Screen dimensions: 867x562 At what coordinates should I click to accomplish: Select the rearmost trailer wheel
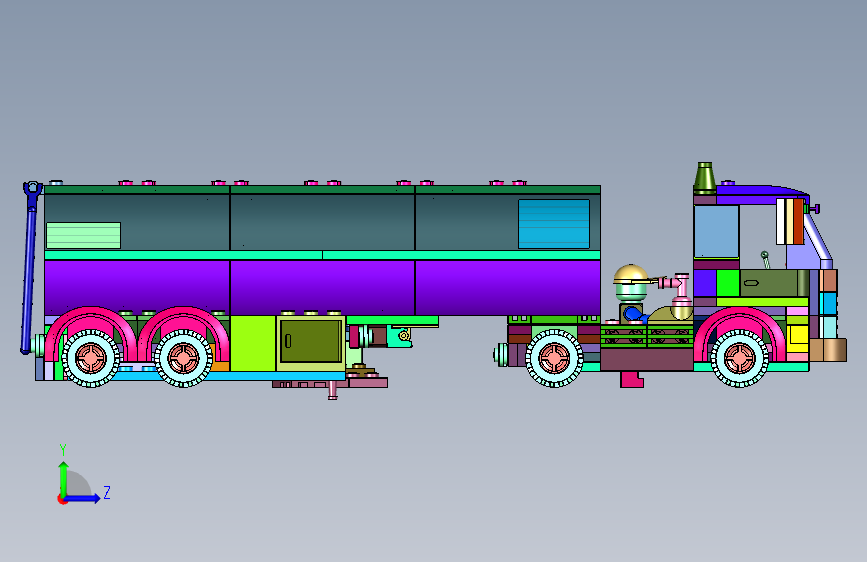[x=91, y=358]
